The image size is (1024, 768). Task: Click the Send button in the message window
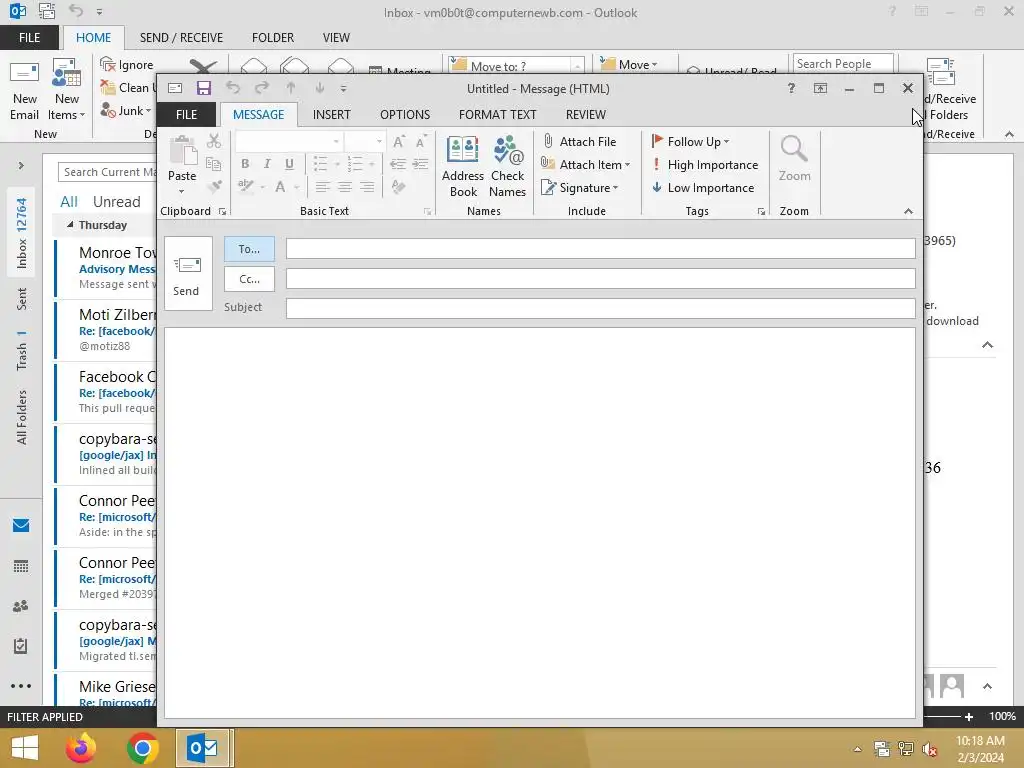[x=188, y=274]
